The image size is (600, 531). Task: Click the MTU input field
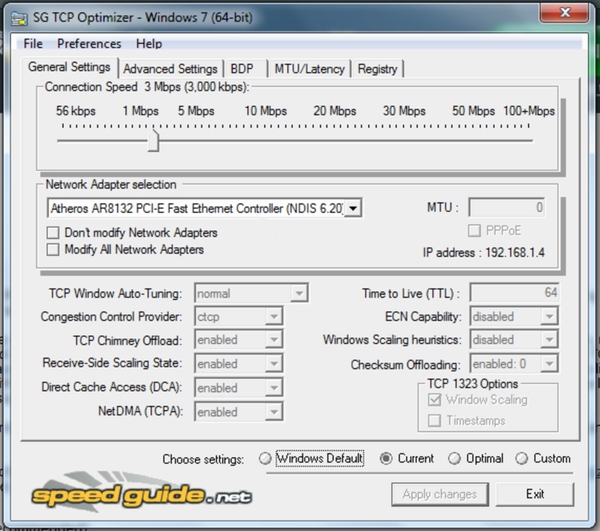click(x=507, y=208)
